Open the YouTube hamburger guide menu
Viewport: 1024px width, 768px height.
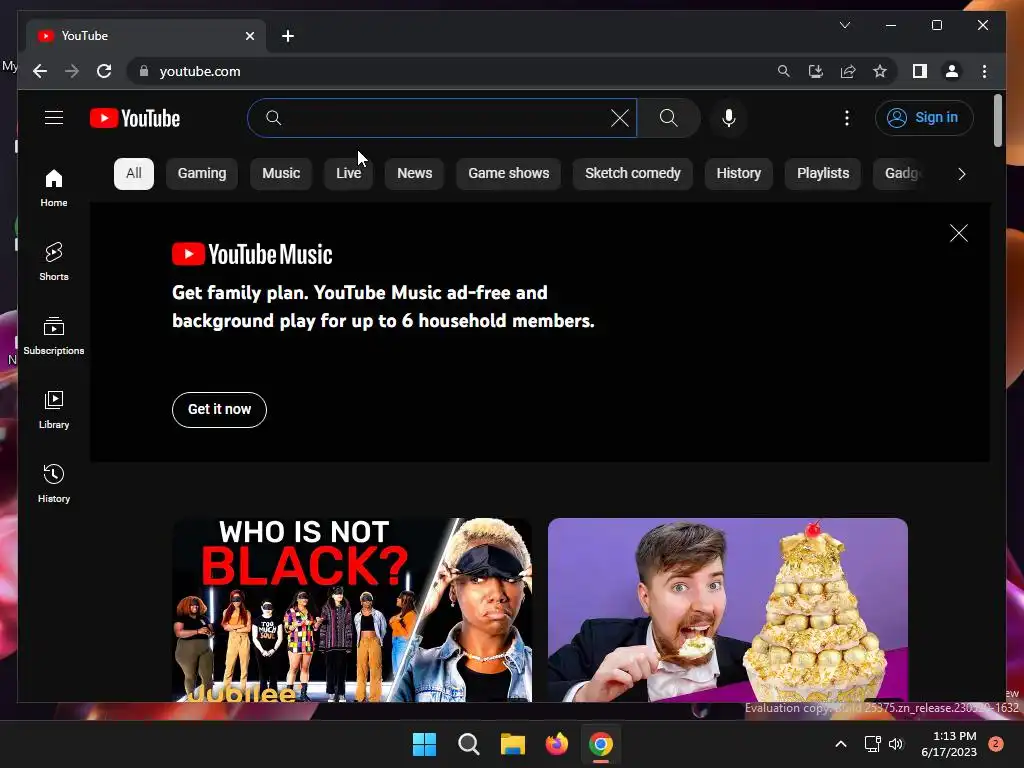54,118
